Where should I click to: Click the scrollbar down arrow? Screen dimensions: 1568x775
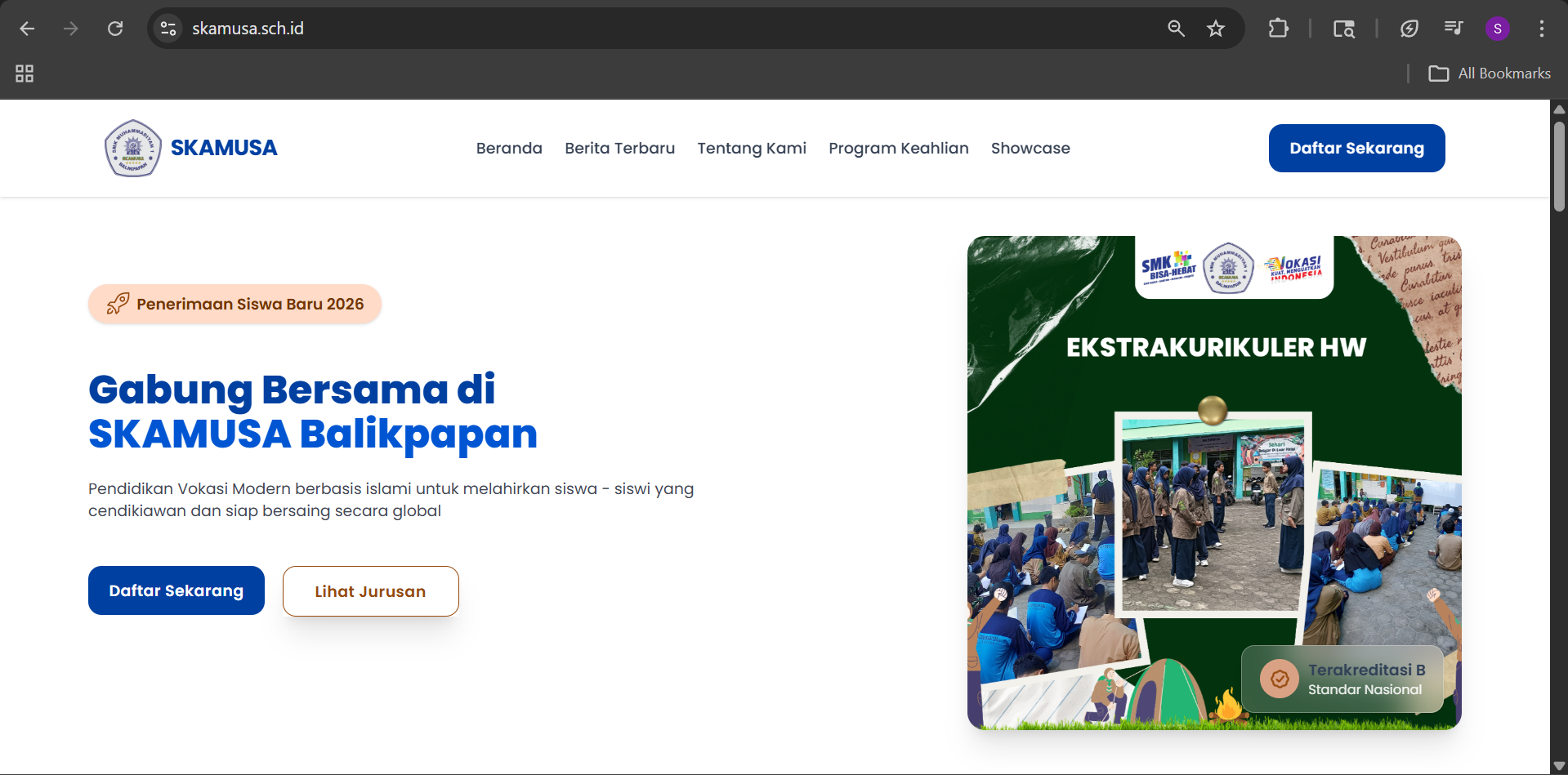click(x=1559, y=766)
